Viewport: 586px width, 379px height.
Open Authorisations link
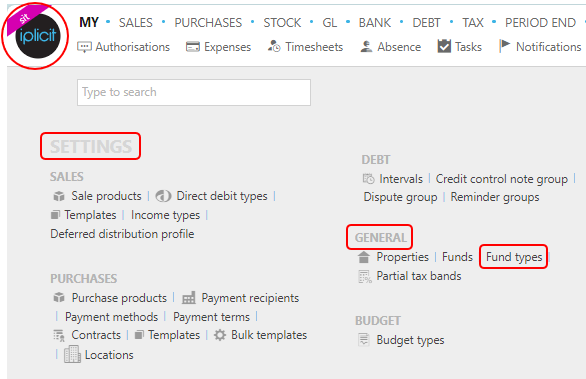132,47
